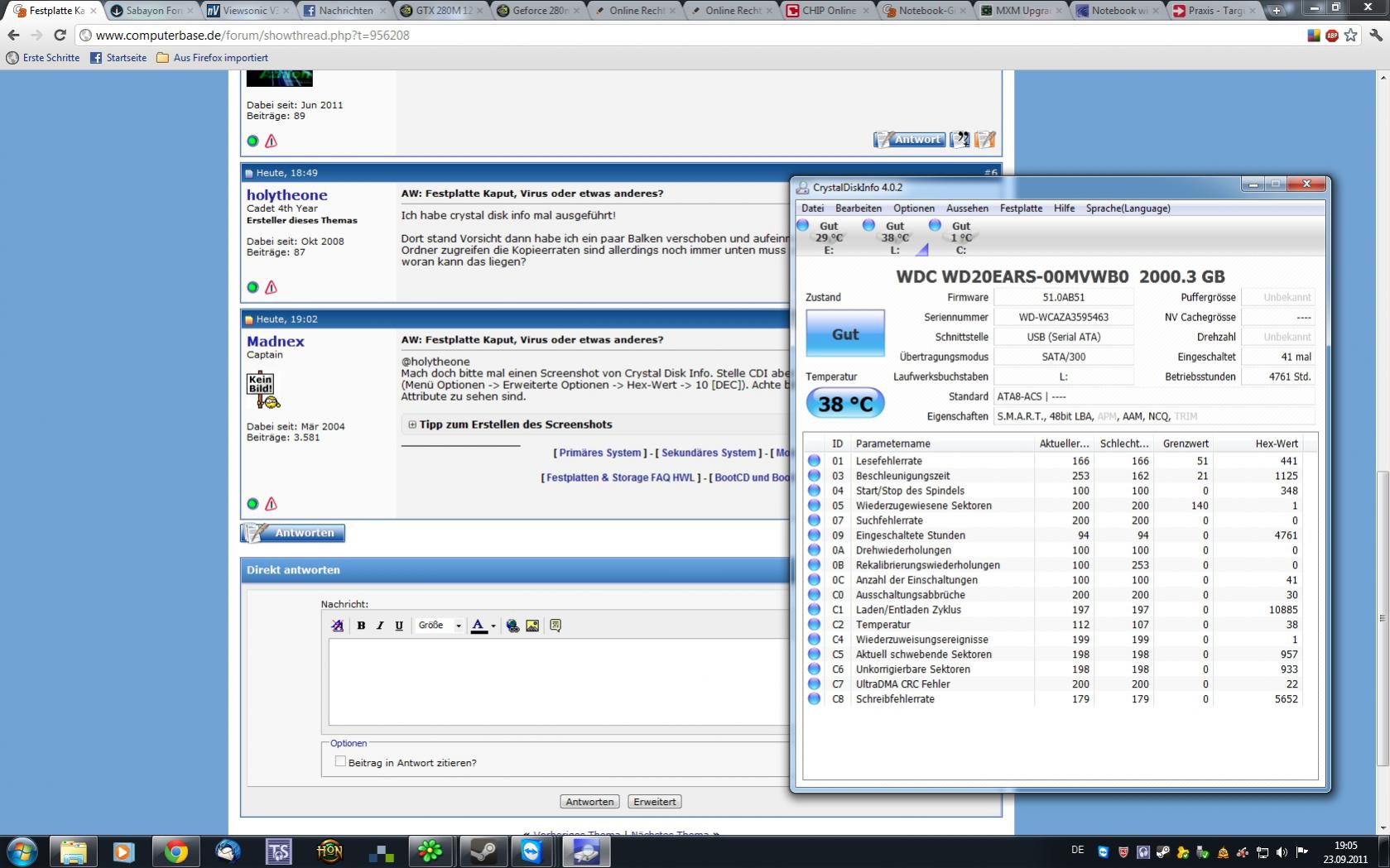
Task: Click the multi-quote icon in top post
Action: (960, 140)
